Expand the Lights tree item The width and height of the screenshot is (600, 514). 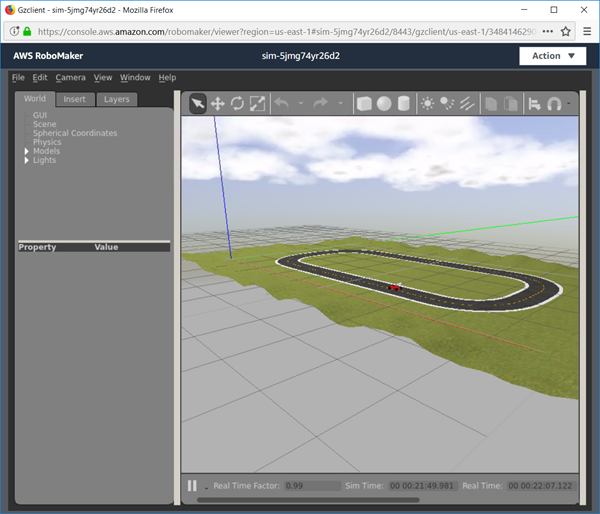pyautogui.click(x=27, y=160)
